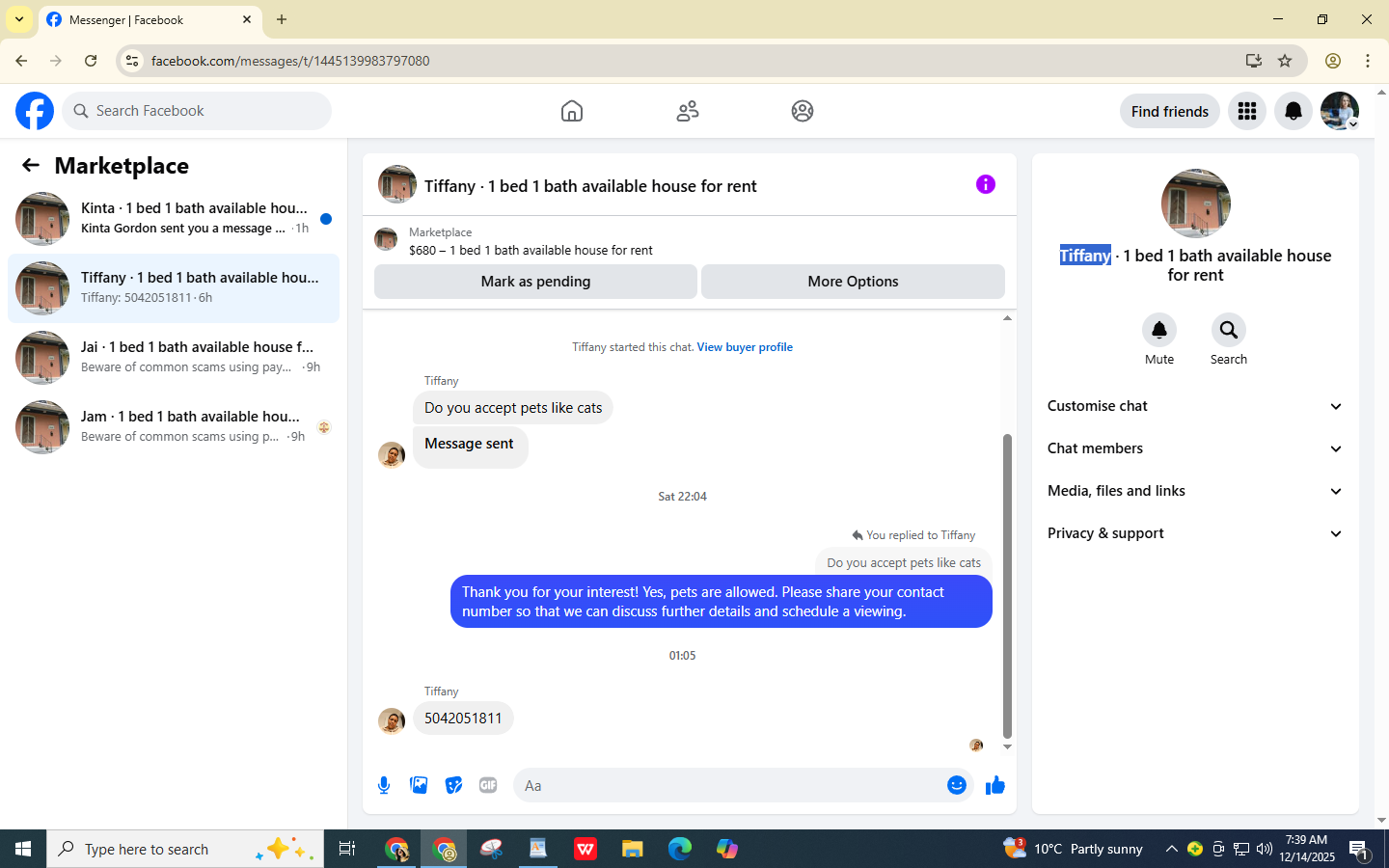Open the Kinta conversation
1389x868 pixels.
click(x=174, y=219)
